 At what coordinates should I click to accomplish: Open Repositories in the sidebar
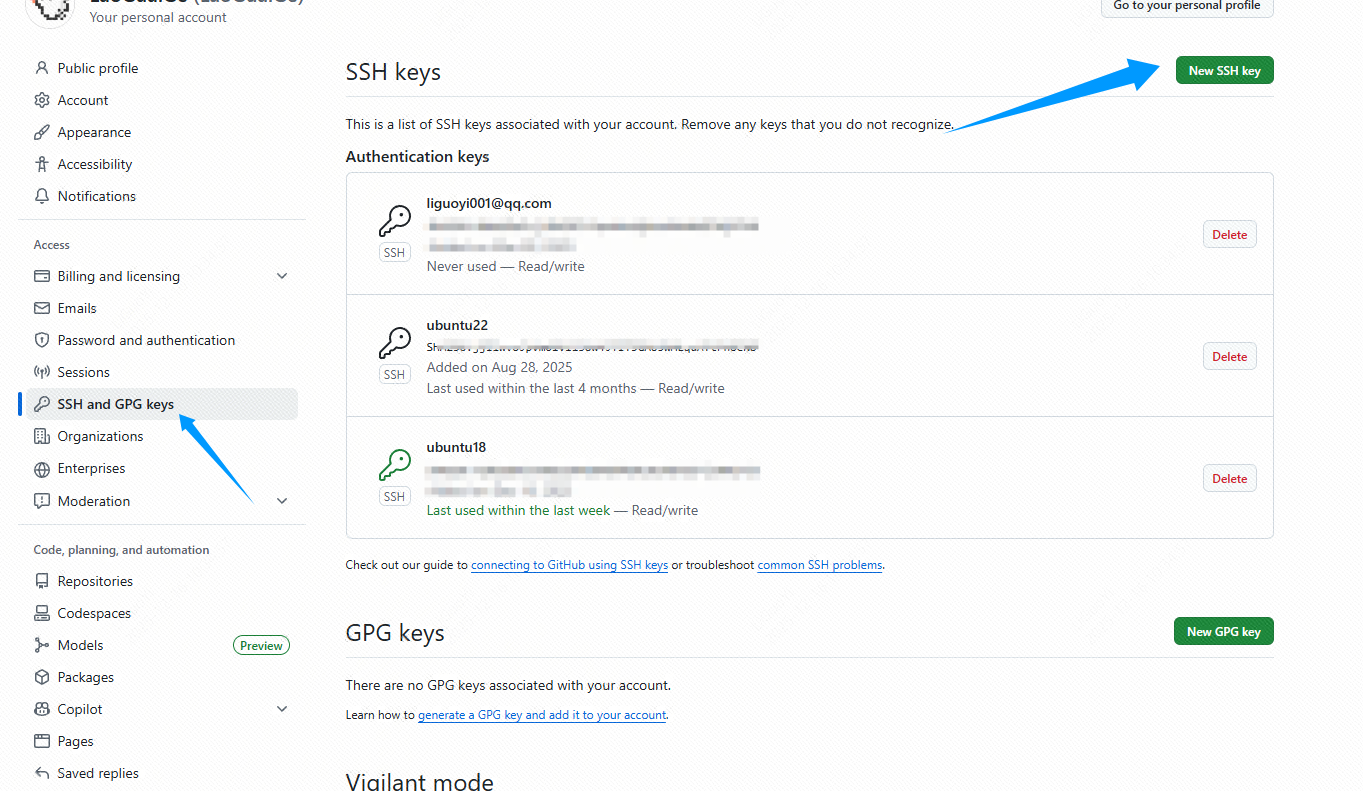click(x=95, y=581)
